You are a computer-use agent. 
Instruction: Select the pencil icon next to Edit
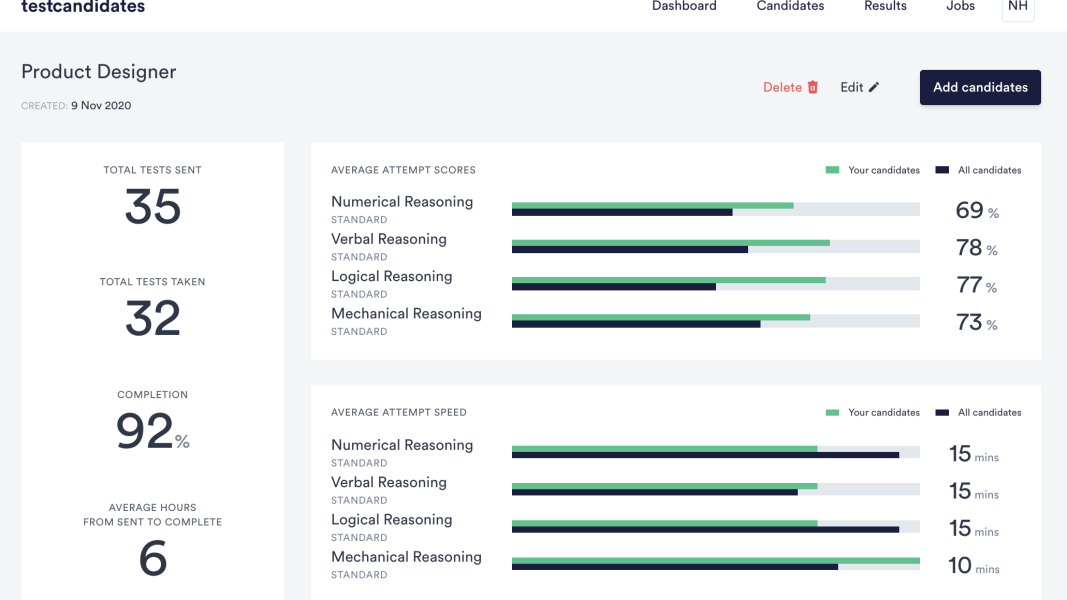pos(876,86)
